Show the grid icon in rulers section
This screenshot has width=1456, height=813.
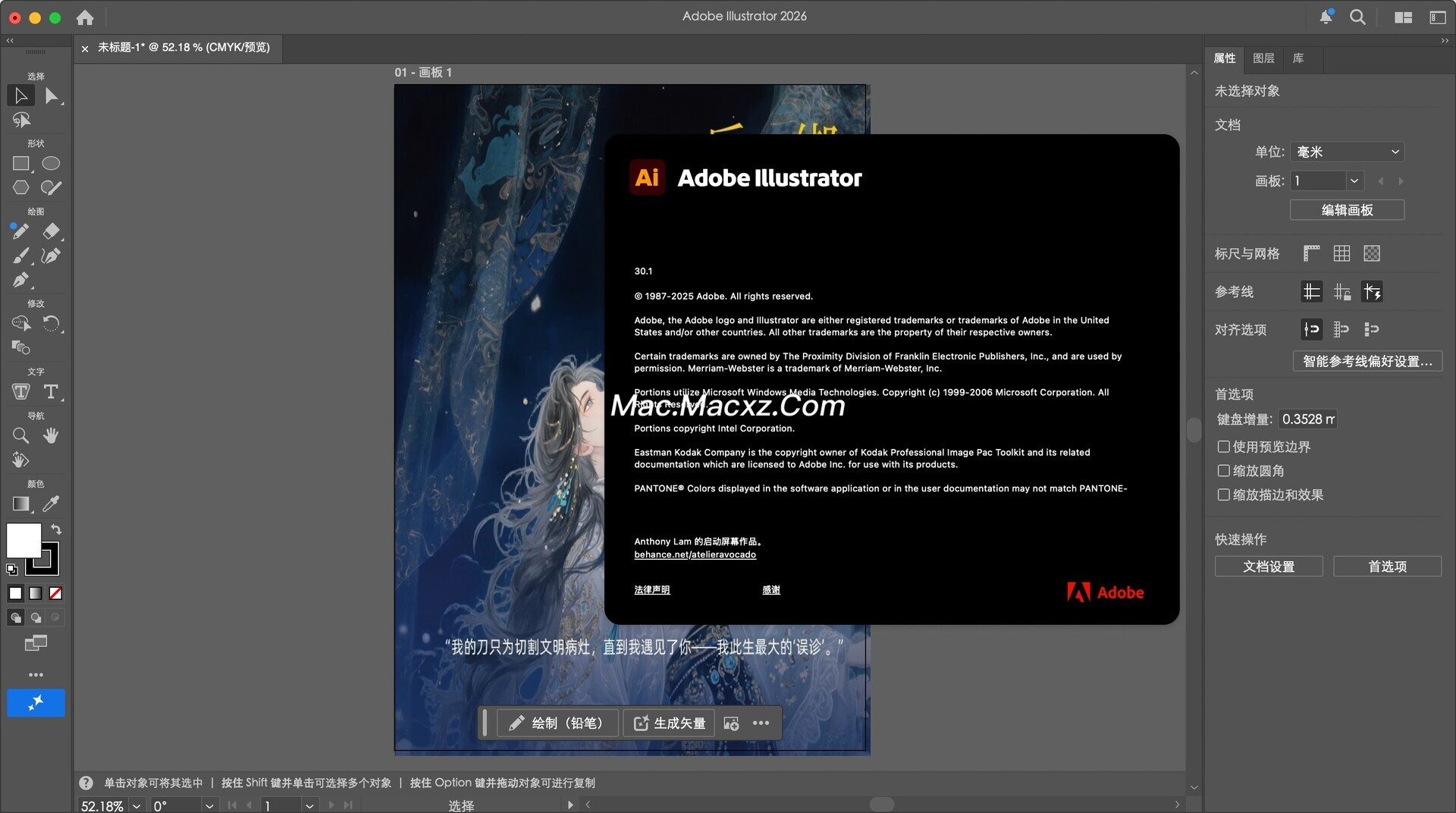coord(1341,253)
